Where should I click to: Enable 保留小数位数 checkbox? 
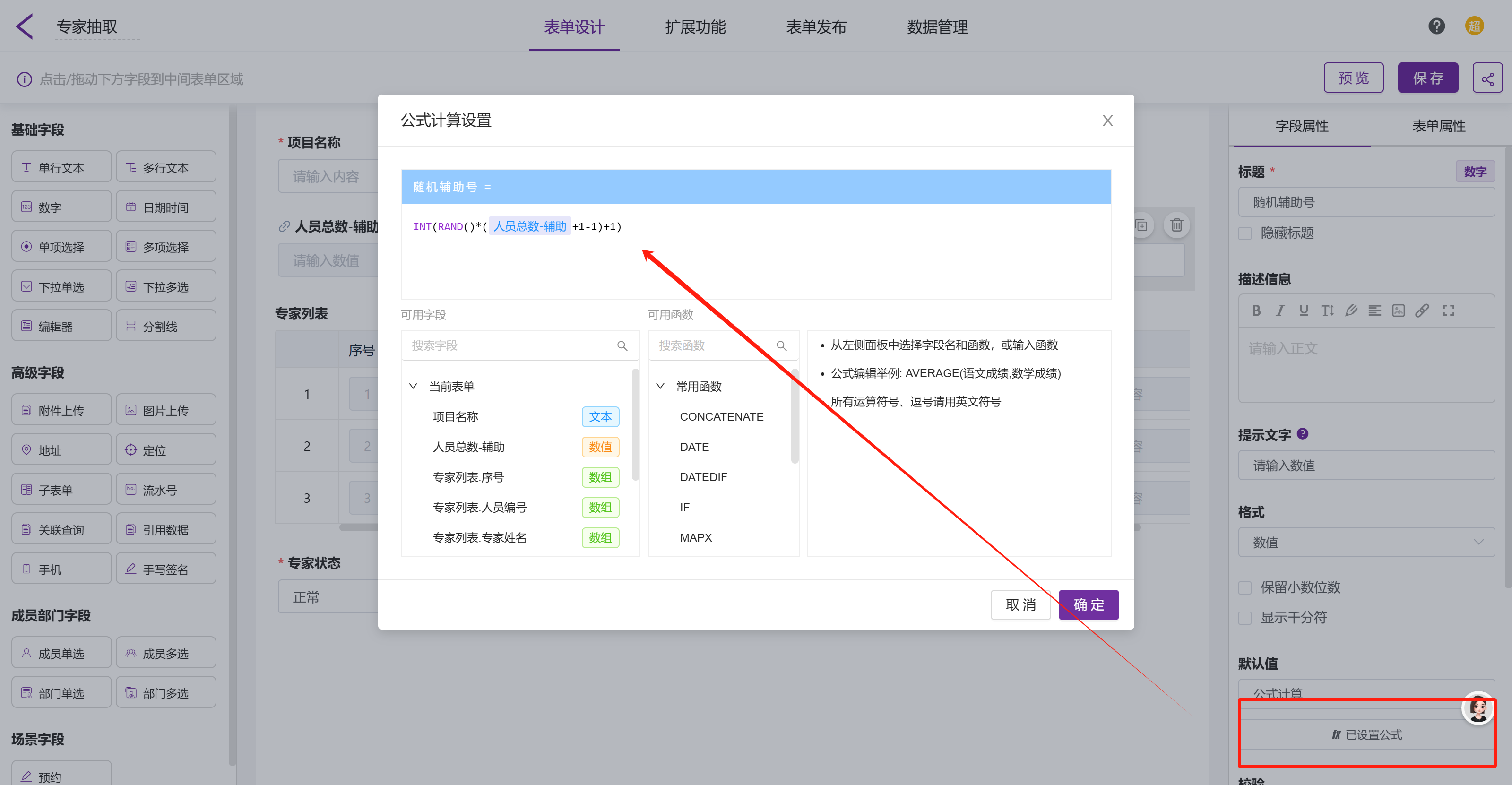[1245, 588]
